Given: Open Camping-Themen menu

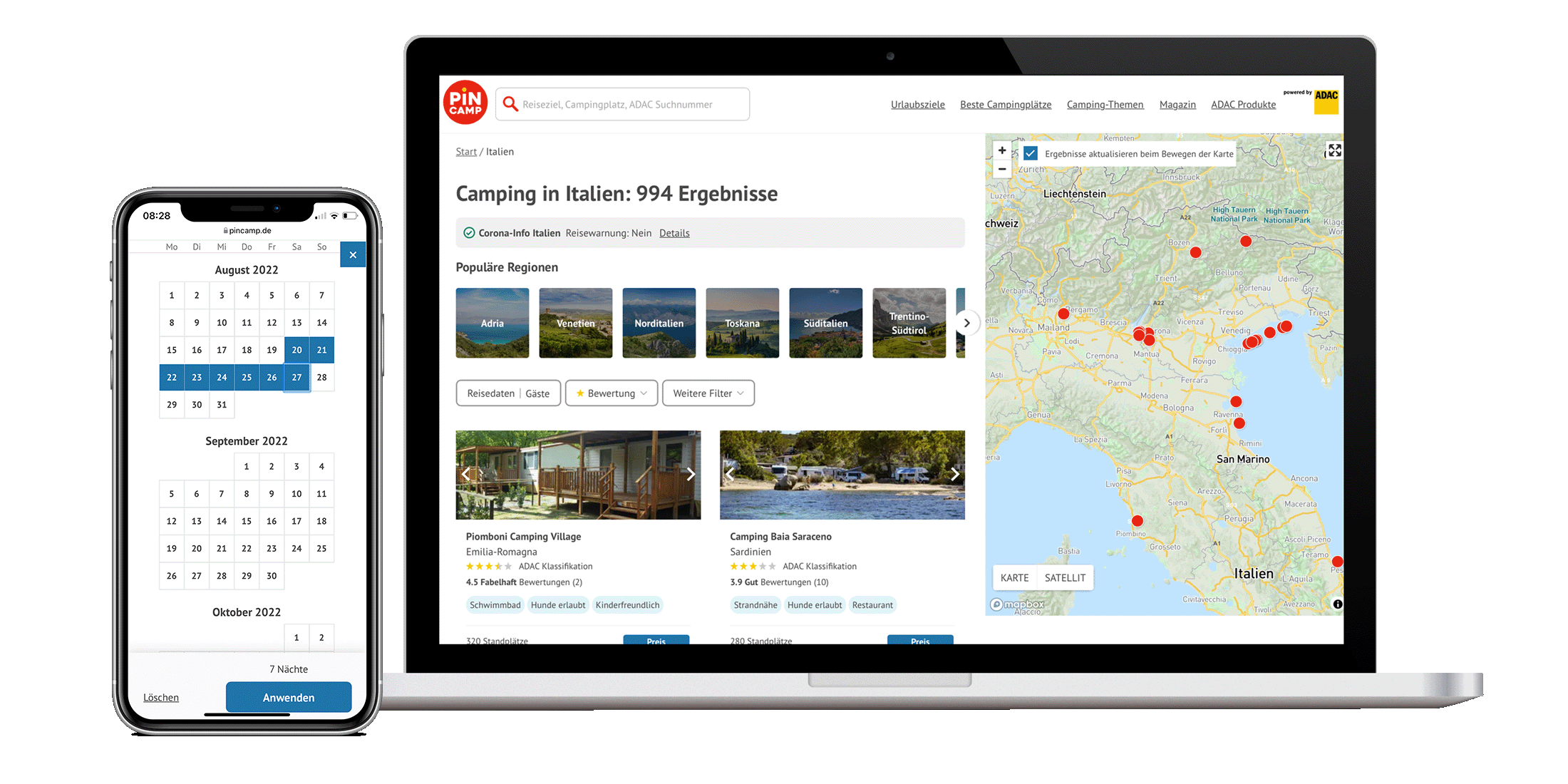Looking at the screenshot, I should pos(1105,105).
